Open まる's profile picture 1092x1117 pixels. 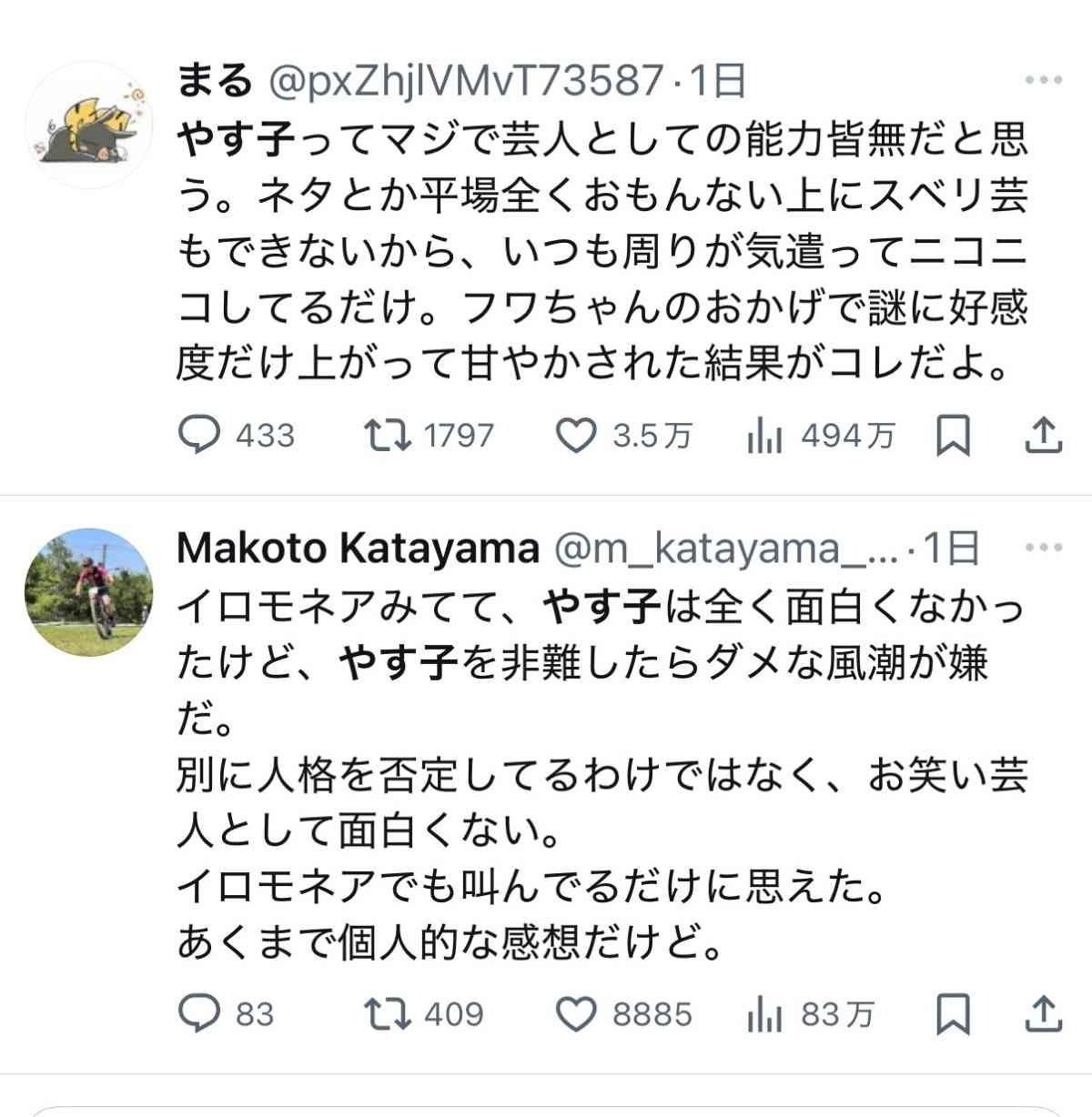click(x=88, y=125)
